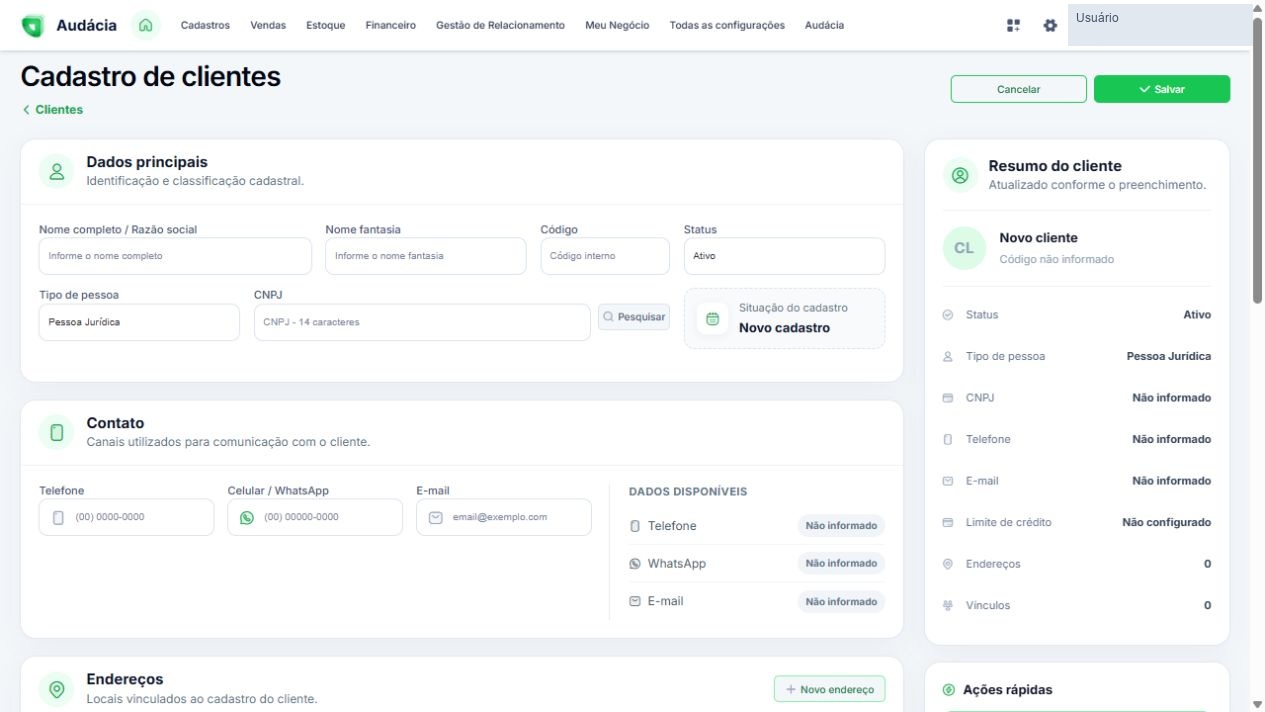Viewport: 1265px width, 712px height.
Task: Open Todas as configurações menu
Action: 727,25
